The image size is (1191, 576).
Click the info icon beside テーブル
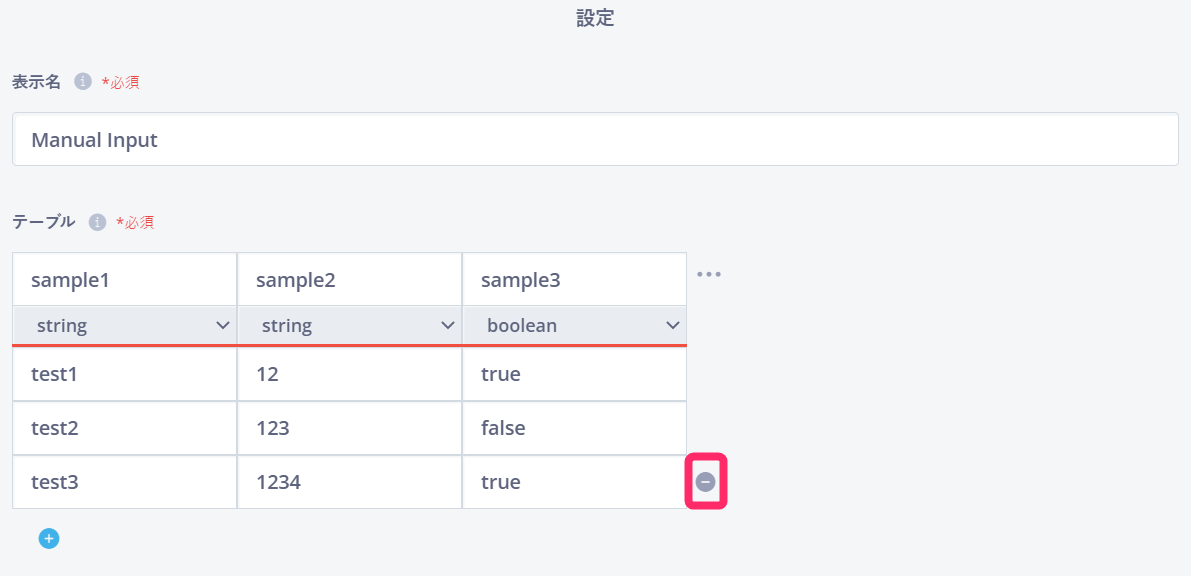(97, 222)
